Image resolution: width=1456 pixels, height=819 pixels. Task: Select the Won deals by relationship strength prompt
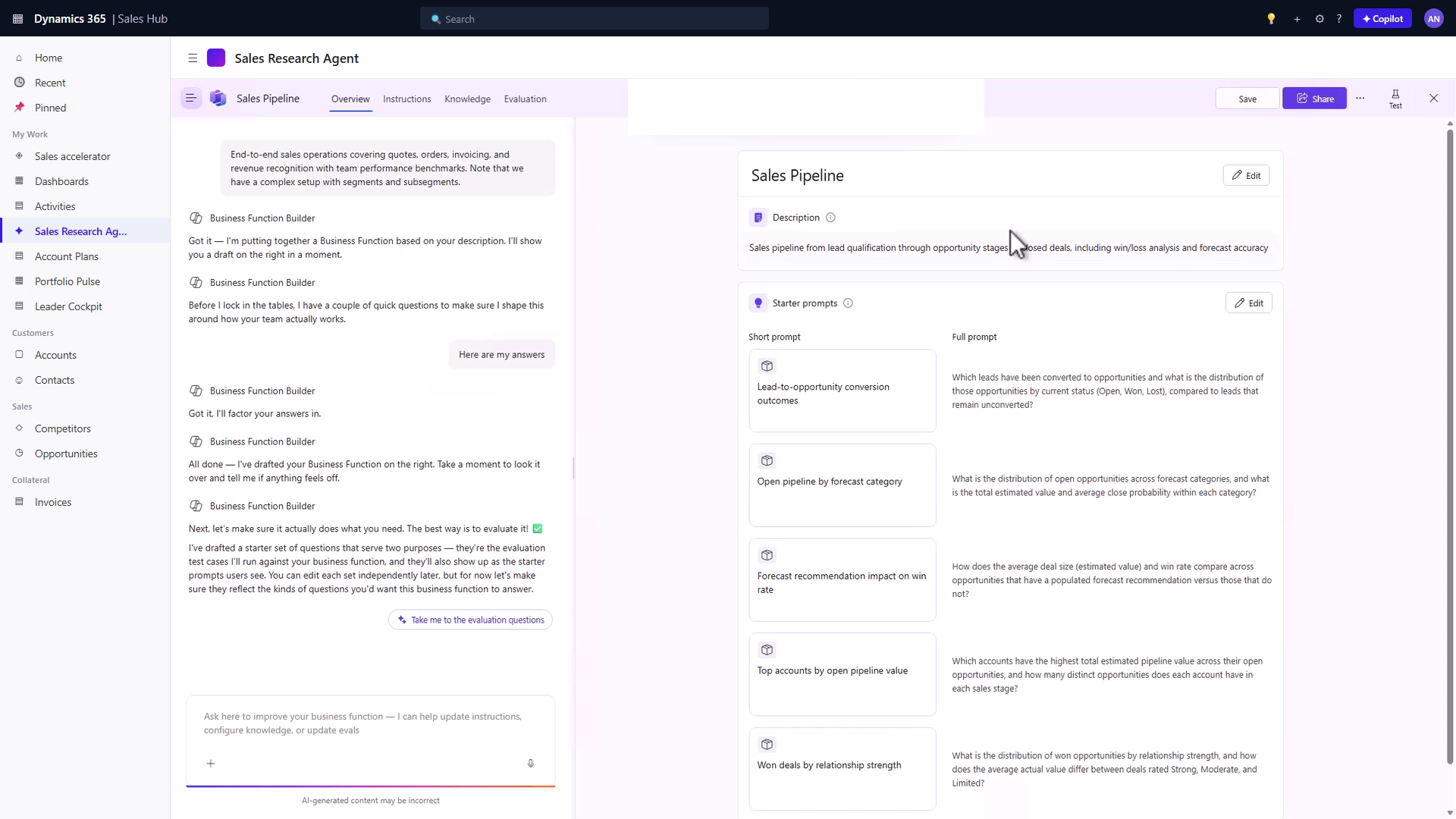click(842, 769)
